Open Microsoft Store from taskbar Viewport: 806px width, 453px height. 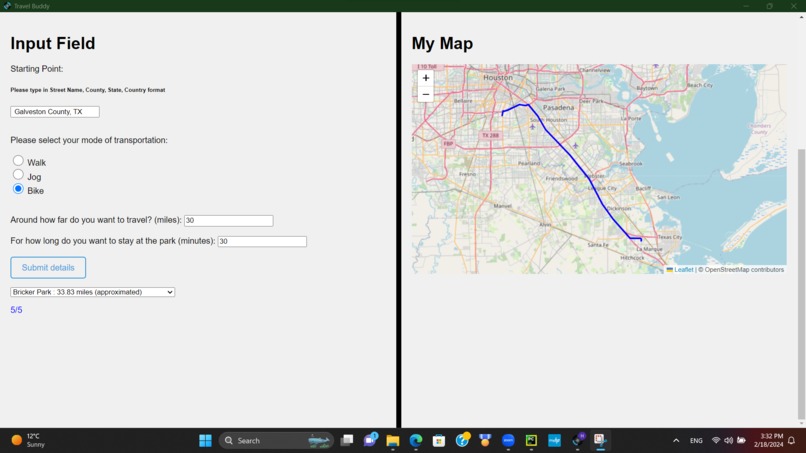439,441
